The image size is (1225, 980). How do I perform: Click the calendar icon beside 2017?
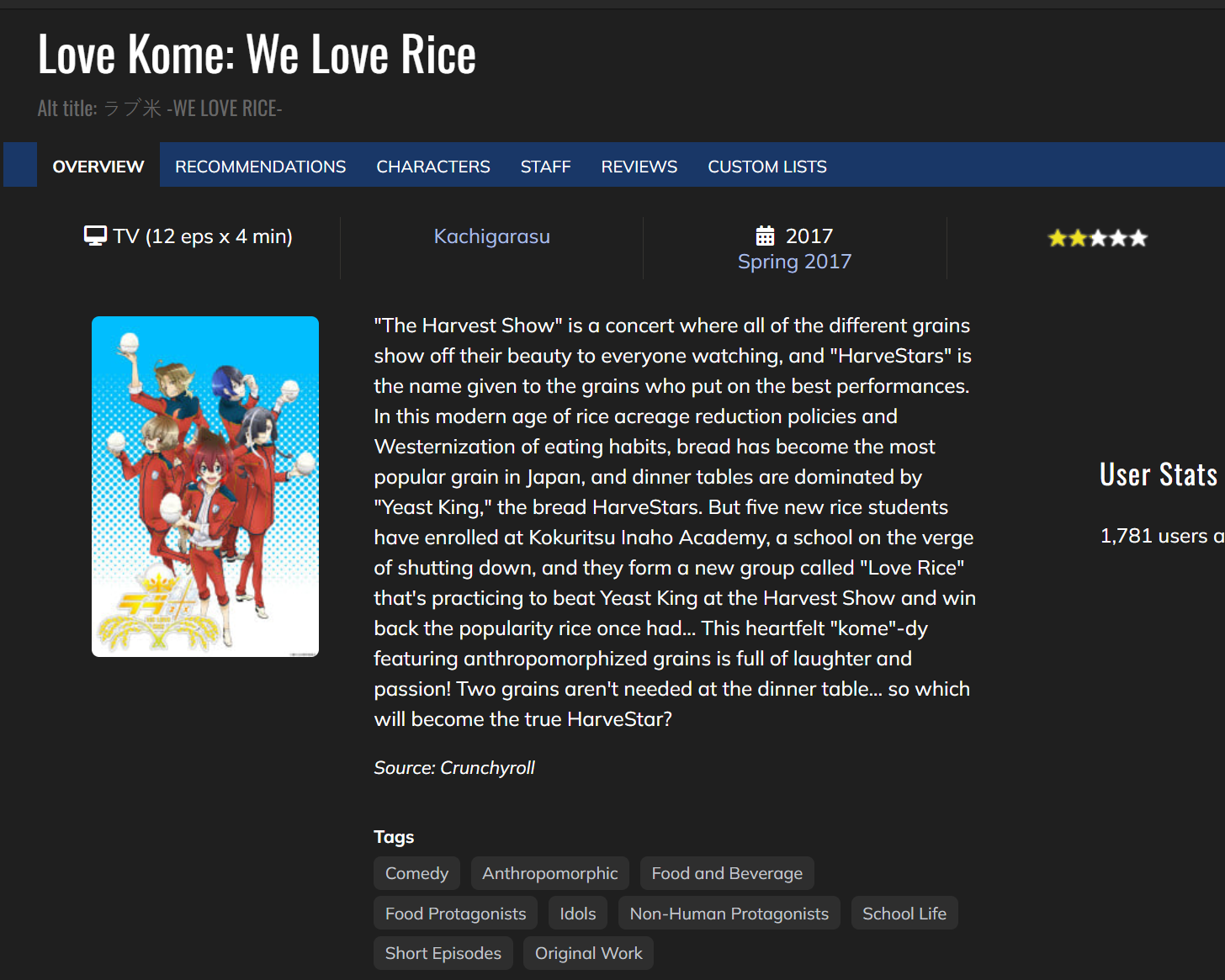coord(765,236)
